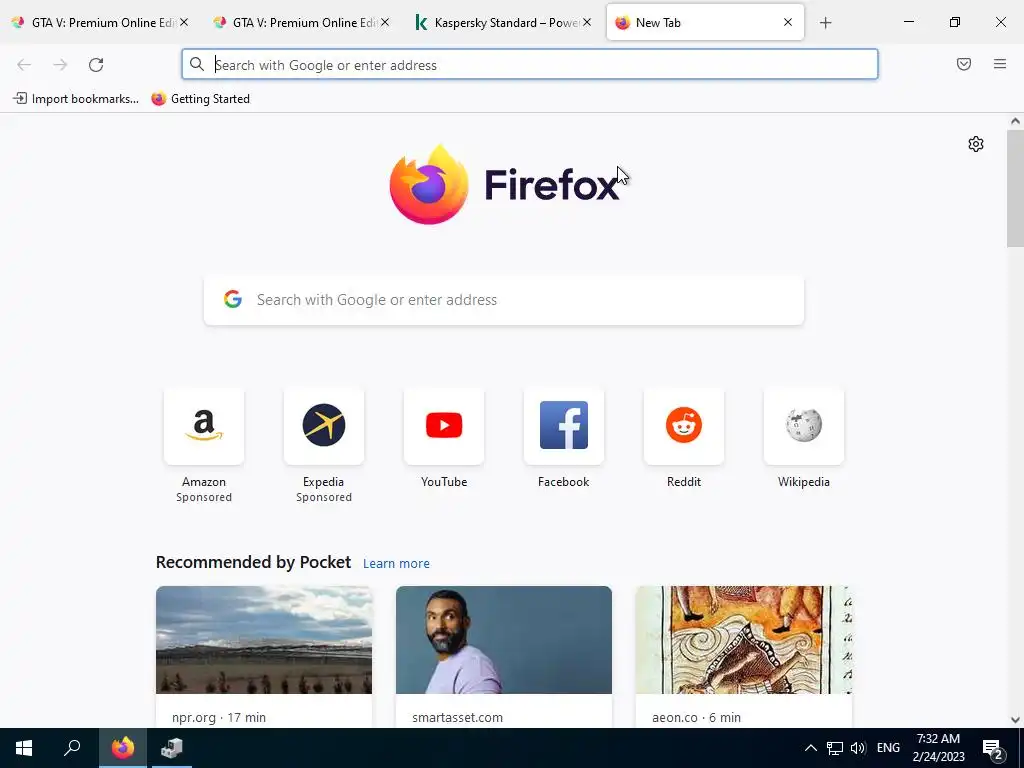Click the Amazon shortcut tile
The image size is (1024, 768).
pos(204,426)
